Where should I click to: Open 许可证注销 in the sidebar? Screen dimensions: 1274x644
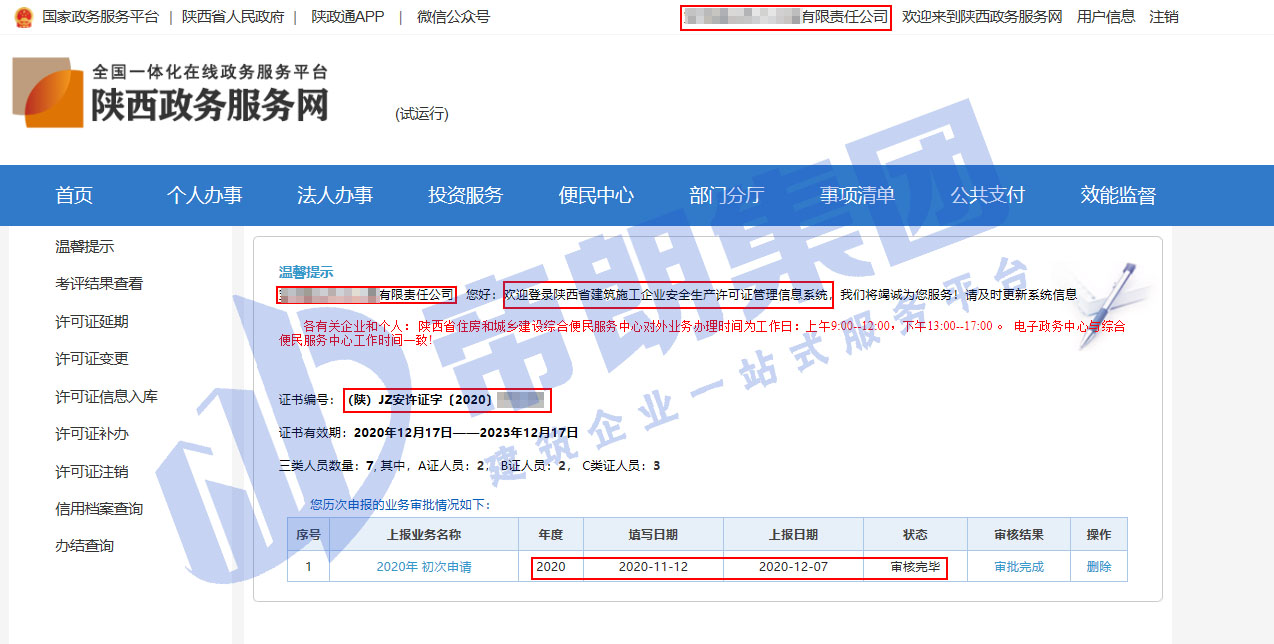(92, 472)
